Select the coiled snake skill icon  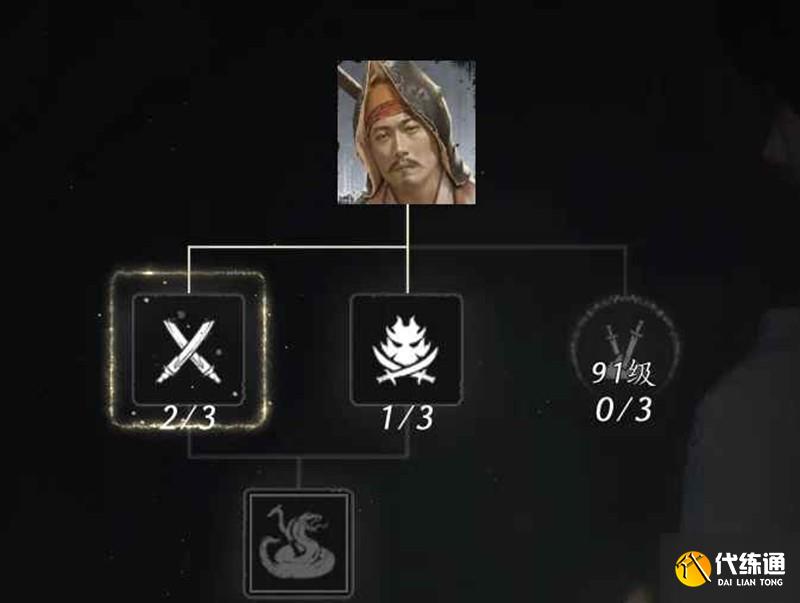tap(298, 544)
